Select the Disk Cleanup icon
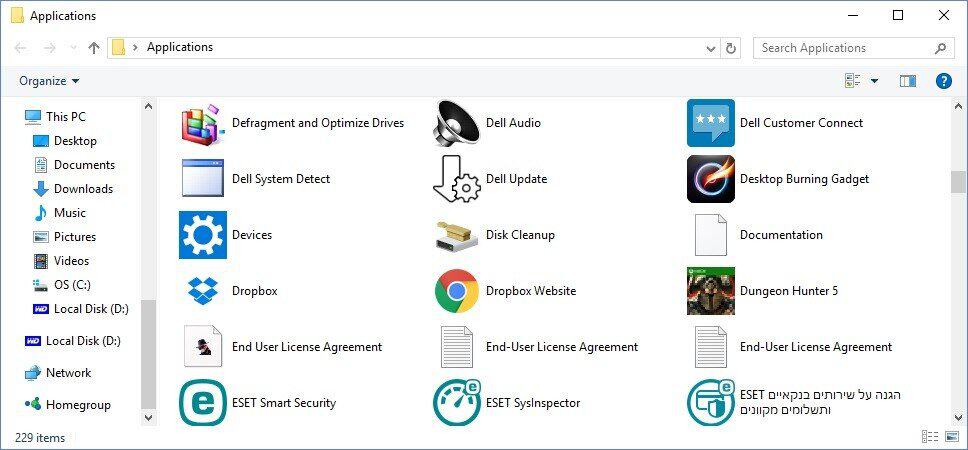This screenshot has width=968, height=450. click(457, 235)
